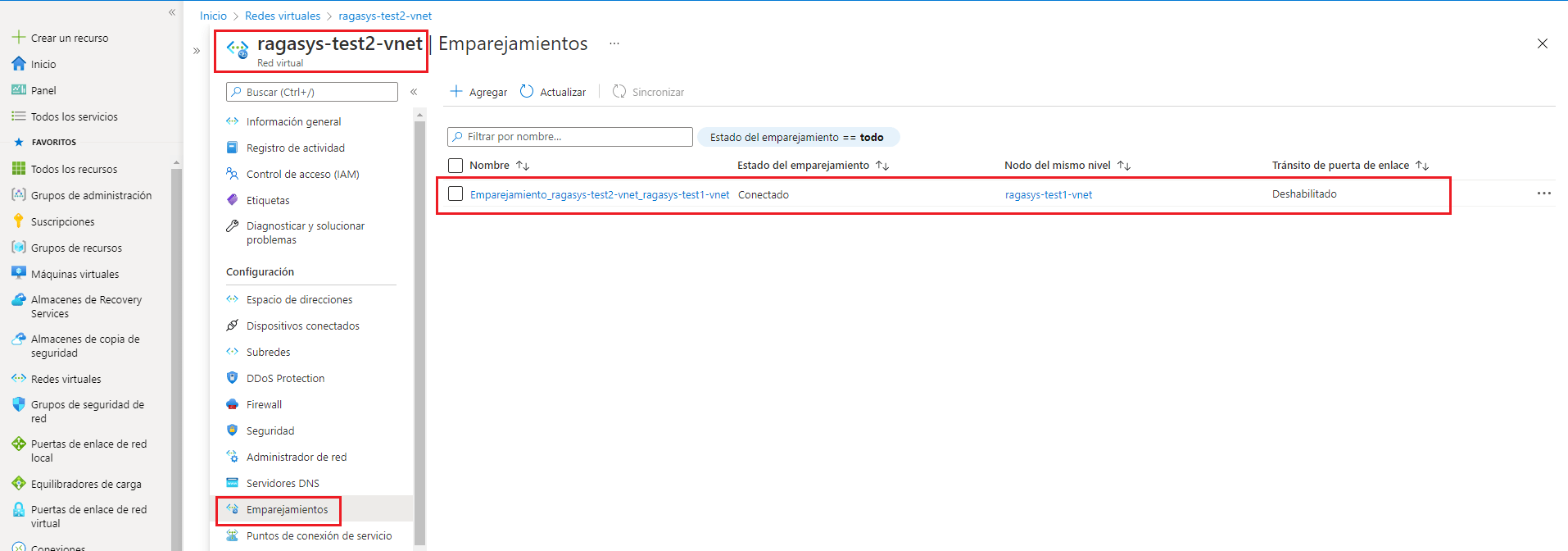Screen dimensions: 1568x551
Task: Open Espacio de direcciones menu item
Action: pos(300,299)
